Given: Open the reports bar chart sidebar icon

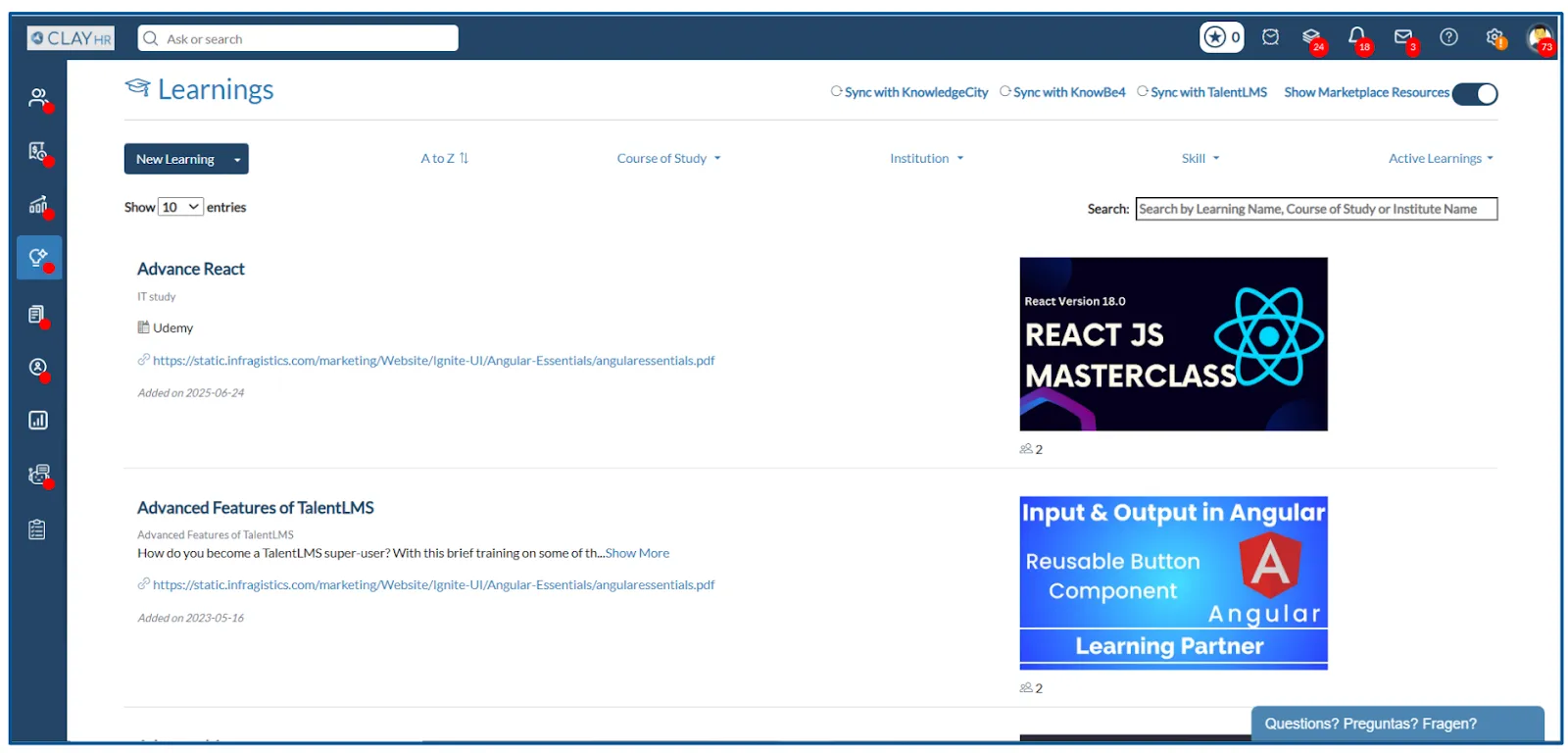Looking at the screenshot, I should [x=38, y=421].
